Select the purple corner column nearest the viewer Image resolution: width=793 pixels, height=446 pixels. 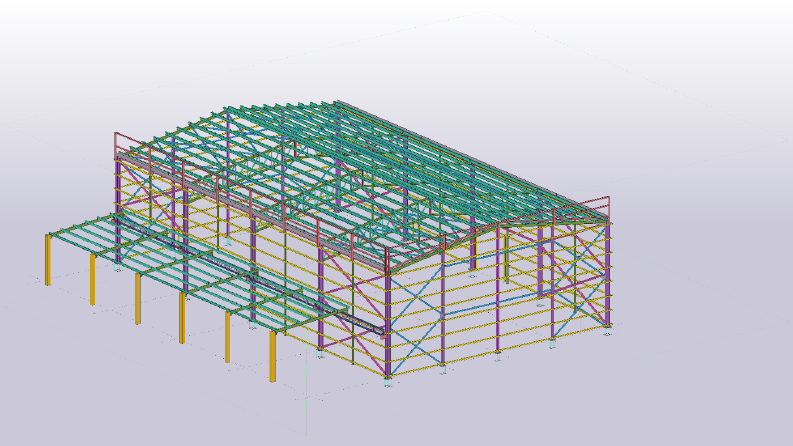click(388, 324)
